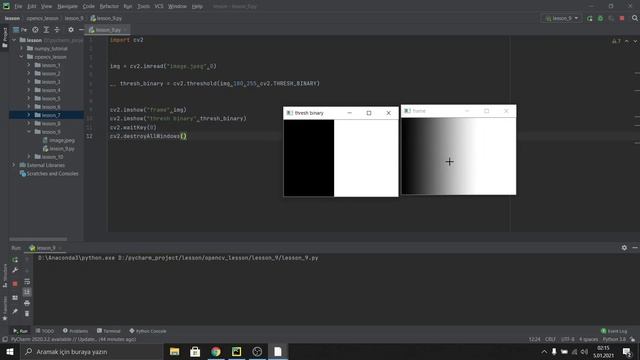Expand the lesson_10 folder
This screenshot has width=640, height=360.
(x=29, y=157)
